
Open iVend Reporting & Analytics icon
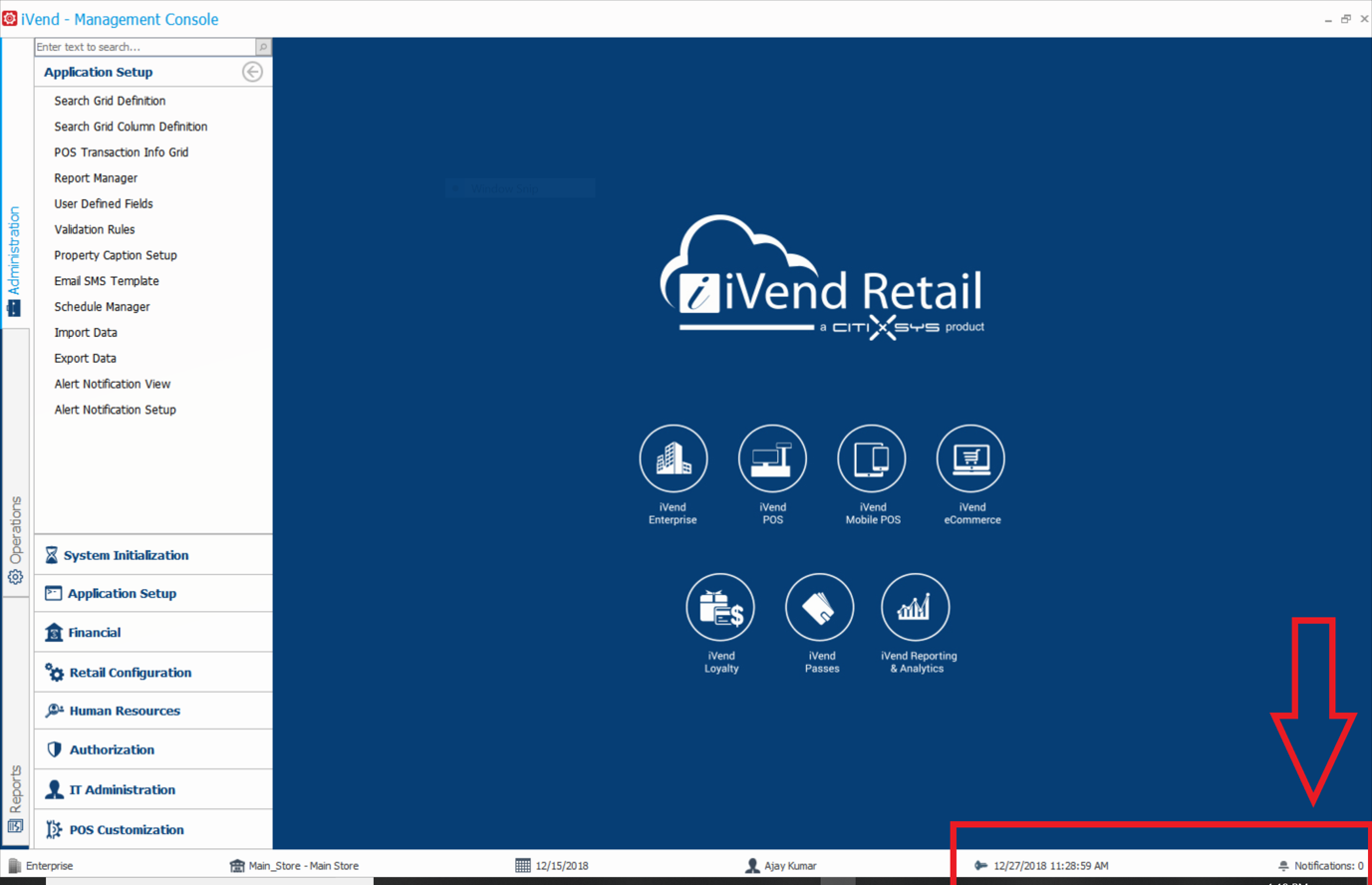[x=916, y=607]
